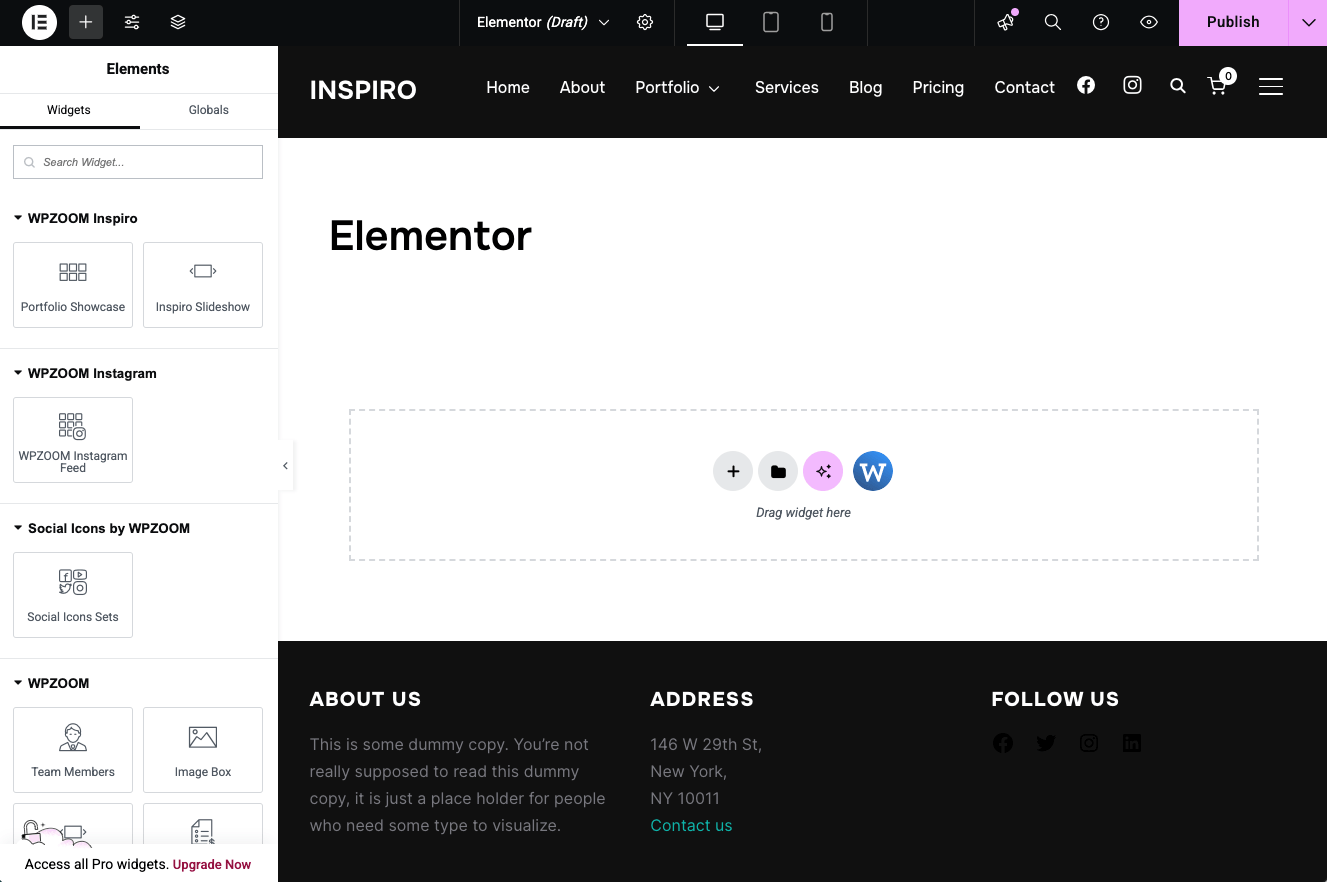Click the Search Widget input field
Image resolution: width=1327 pixels, height=882 pixels.
(x=138, y=162)
